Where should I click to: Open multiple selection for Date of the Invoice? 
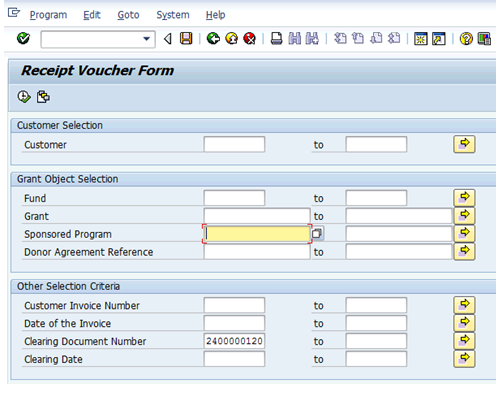(464, 323)
